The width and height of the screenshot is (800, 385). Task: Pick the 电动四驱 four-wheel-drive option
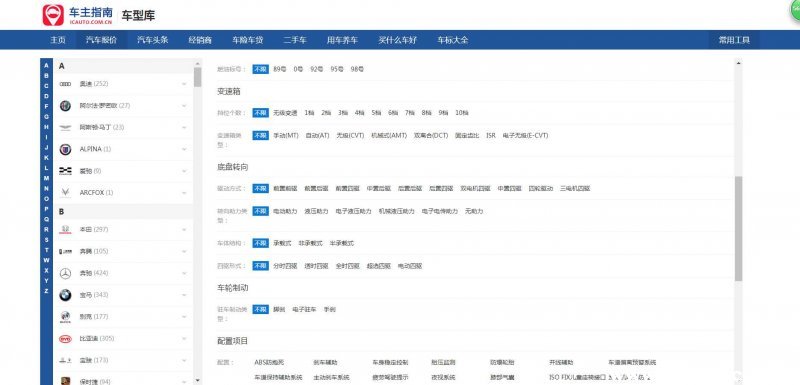point(410,266)
